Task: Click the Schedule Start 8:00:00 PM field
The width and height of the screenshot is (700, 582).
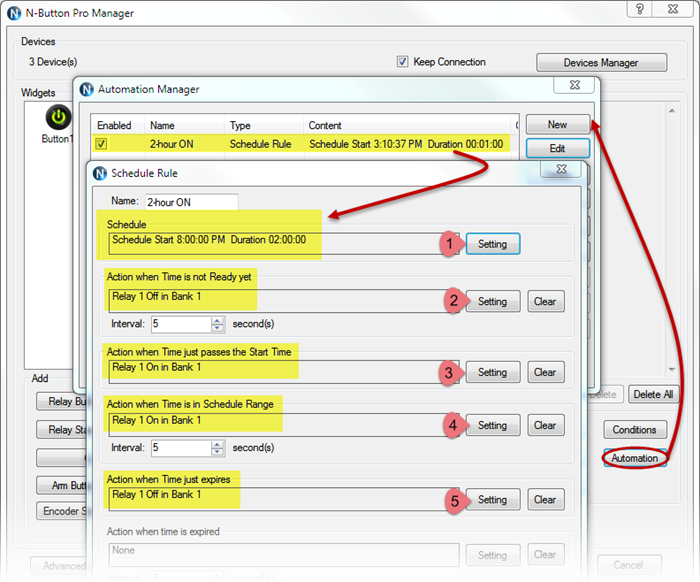Action: click(x=283, y=244)
